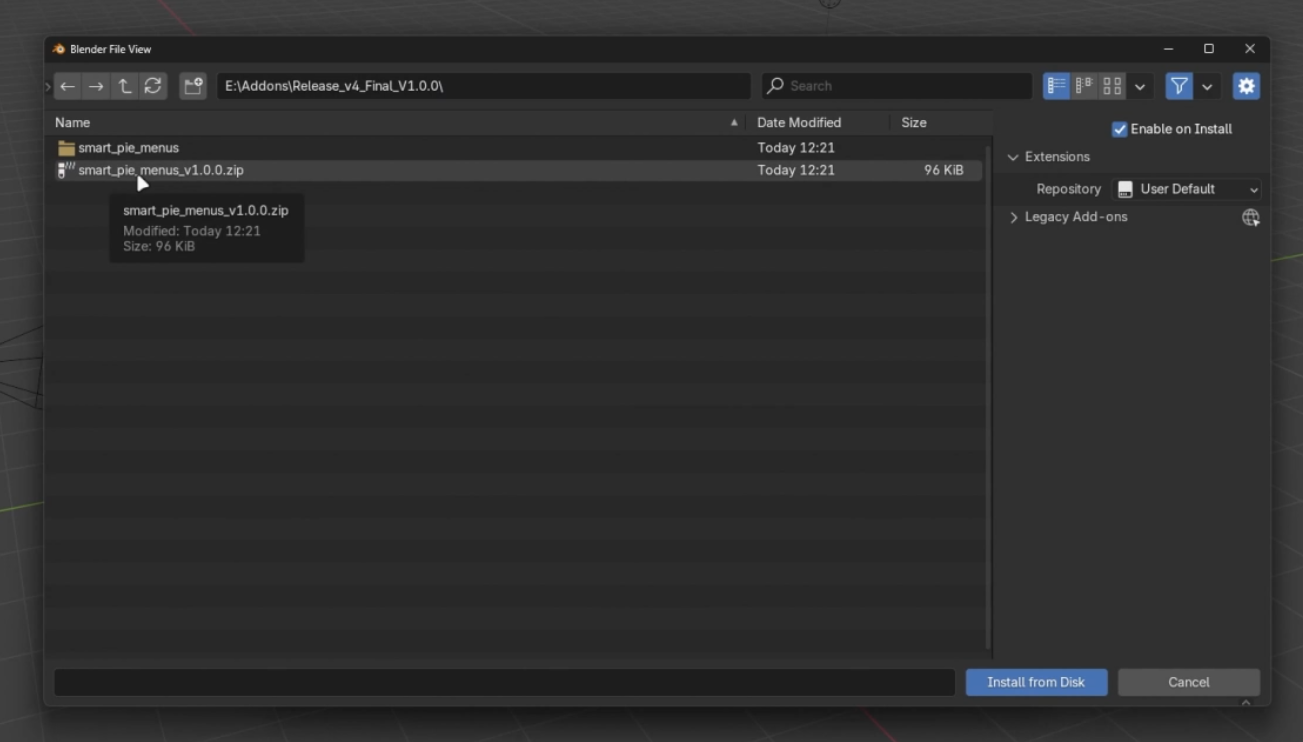Go up to the parent directory

tap(124, 86)
